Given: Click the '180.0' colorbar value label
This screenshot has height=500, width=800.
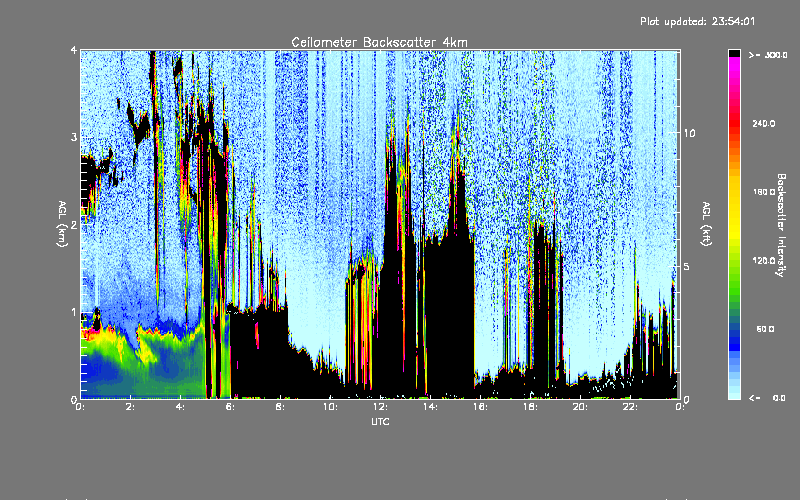Looking at the screenshot, I should coord(764,192).
